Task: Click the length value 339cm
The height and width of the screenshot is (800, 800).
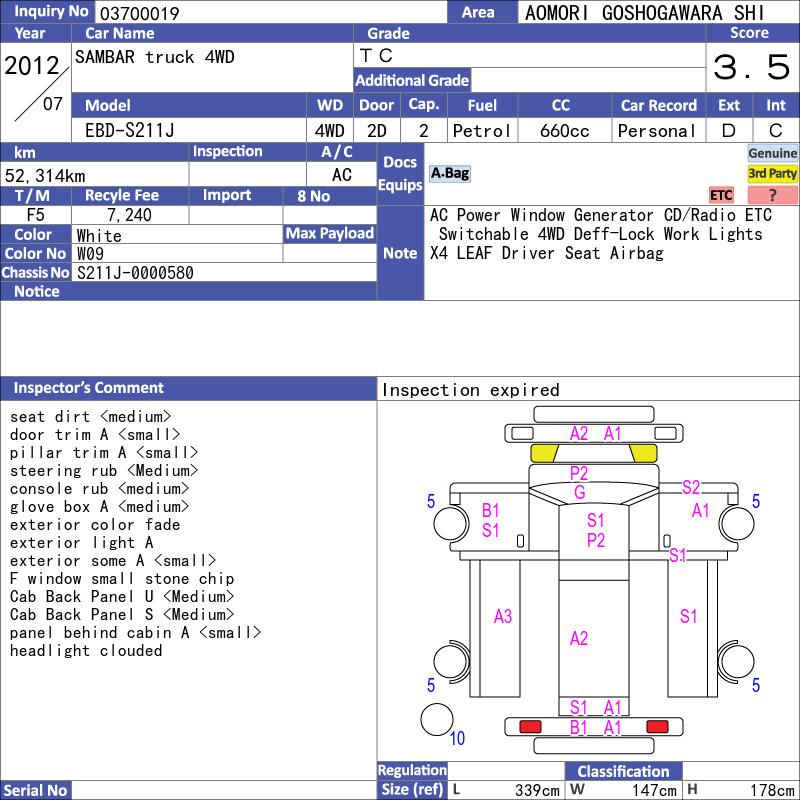Action: [x=537, y=790]
